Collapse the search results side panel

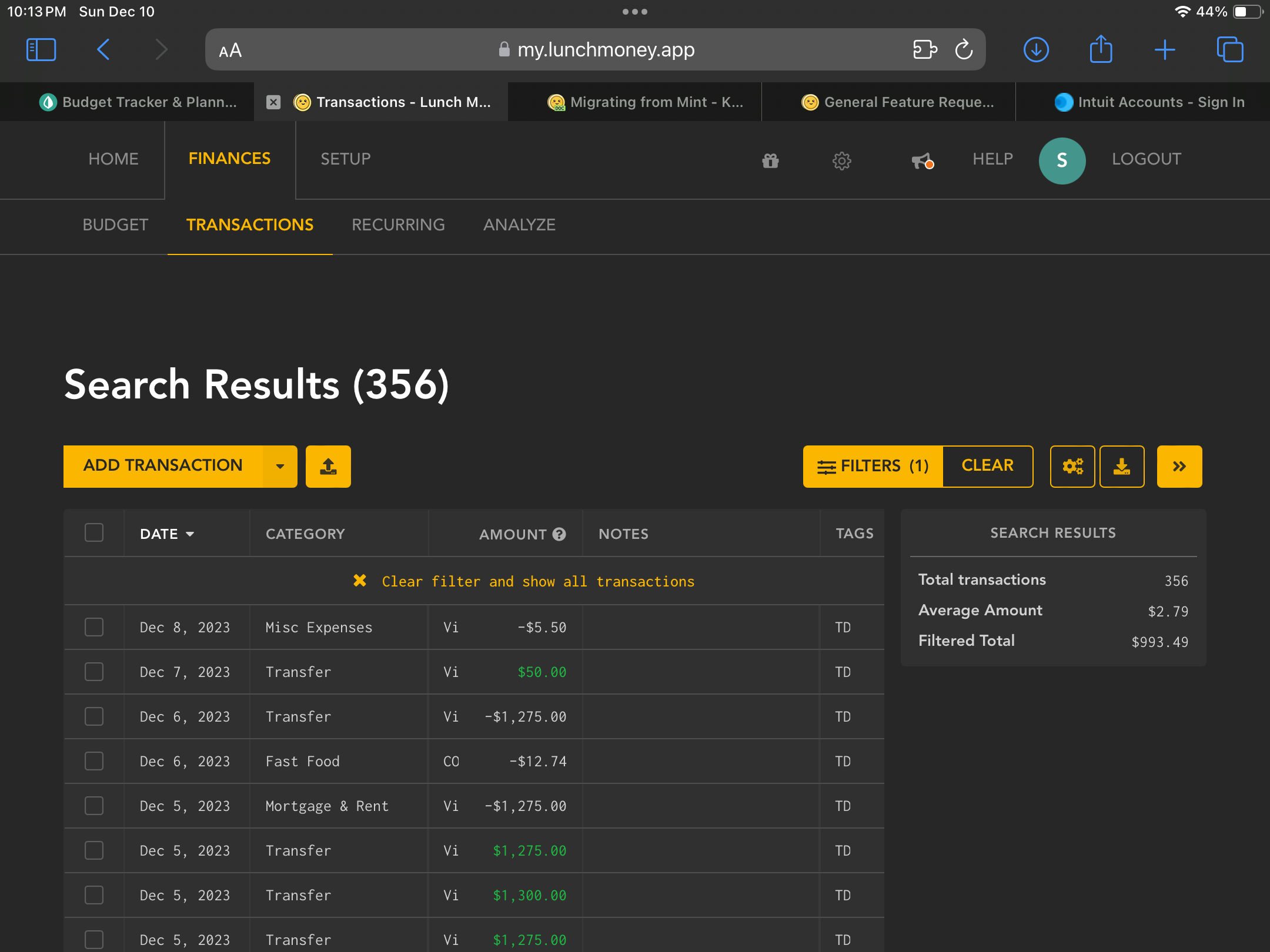click(x=1179, y=467)
